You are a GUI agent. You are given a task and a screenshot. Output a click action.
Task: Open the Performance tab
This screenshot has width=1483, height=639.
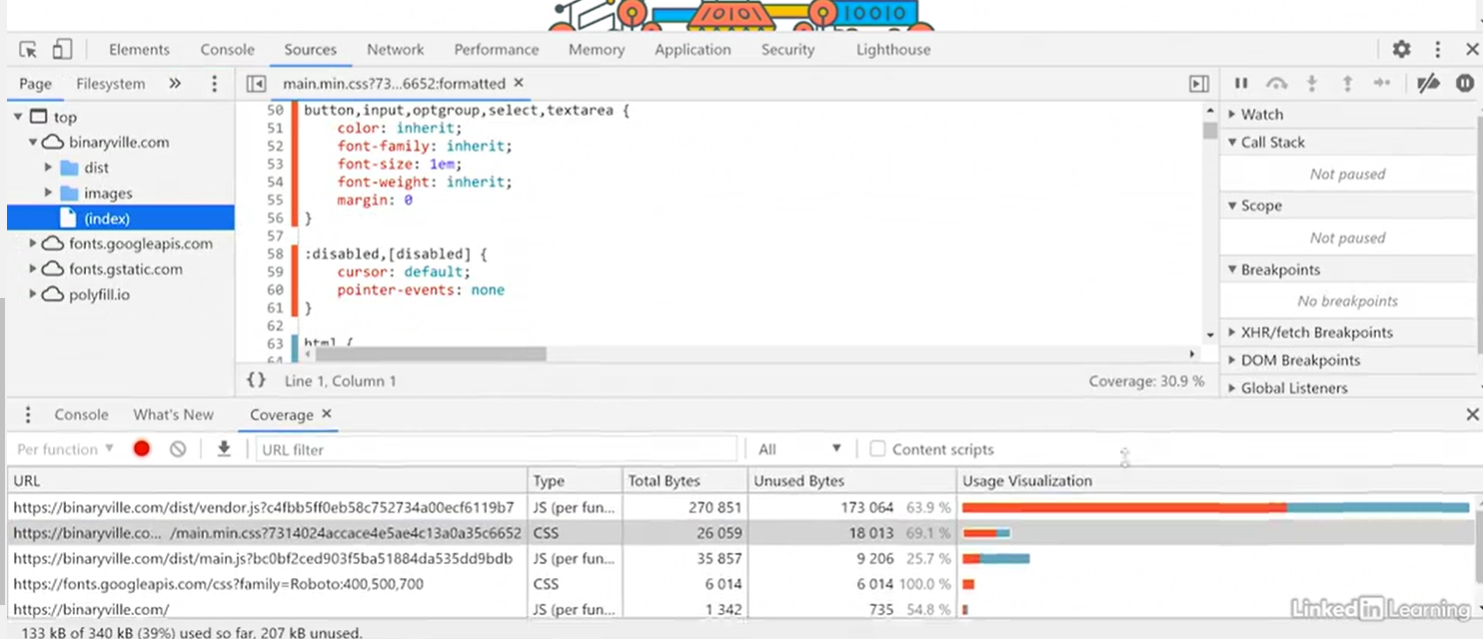496,49
